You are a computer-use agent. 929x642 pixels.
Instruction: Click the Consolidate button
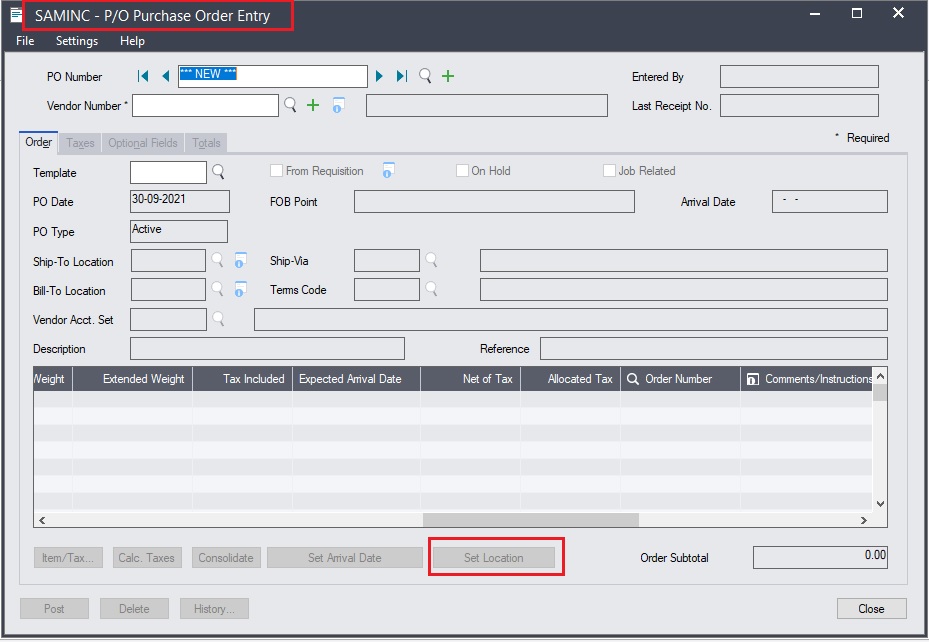tap(226, 558)
